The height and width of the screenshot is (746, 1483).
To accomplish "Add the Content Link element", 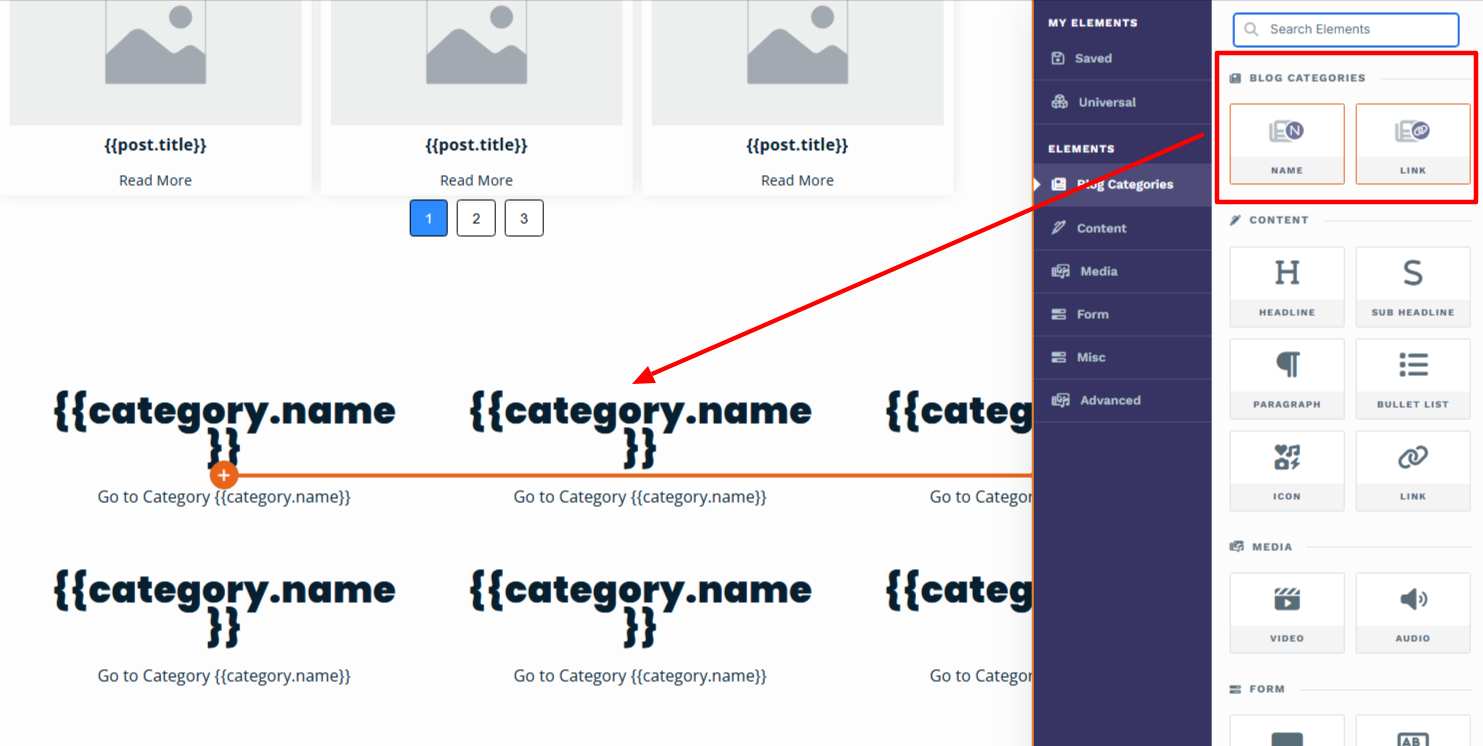I will pos(1413,471).
